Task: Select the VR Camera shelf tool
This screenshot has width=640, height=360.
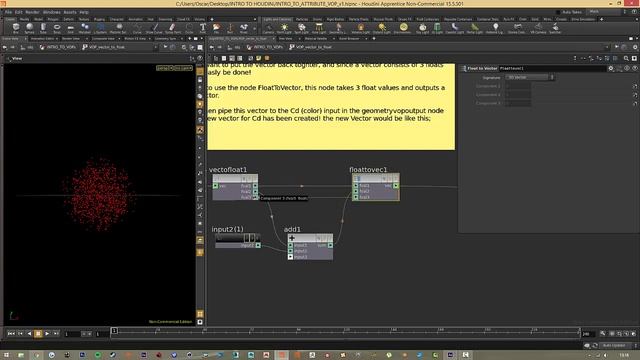Action: coord(538,28)
